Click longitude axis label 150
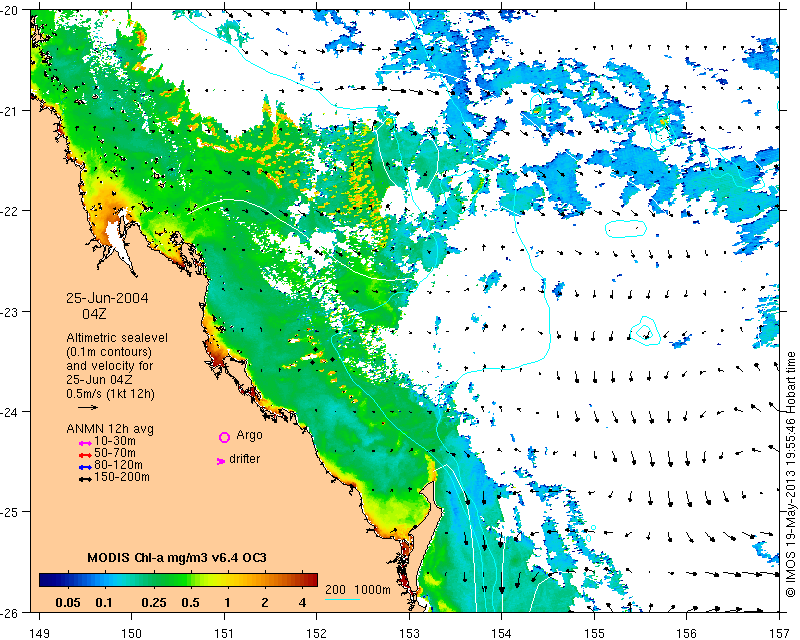 (x=132, y=633)
